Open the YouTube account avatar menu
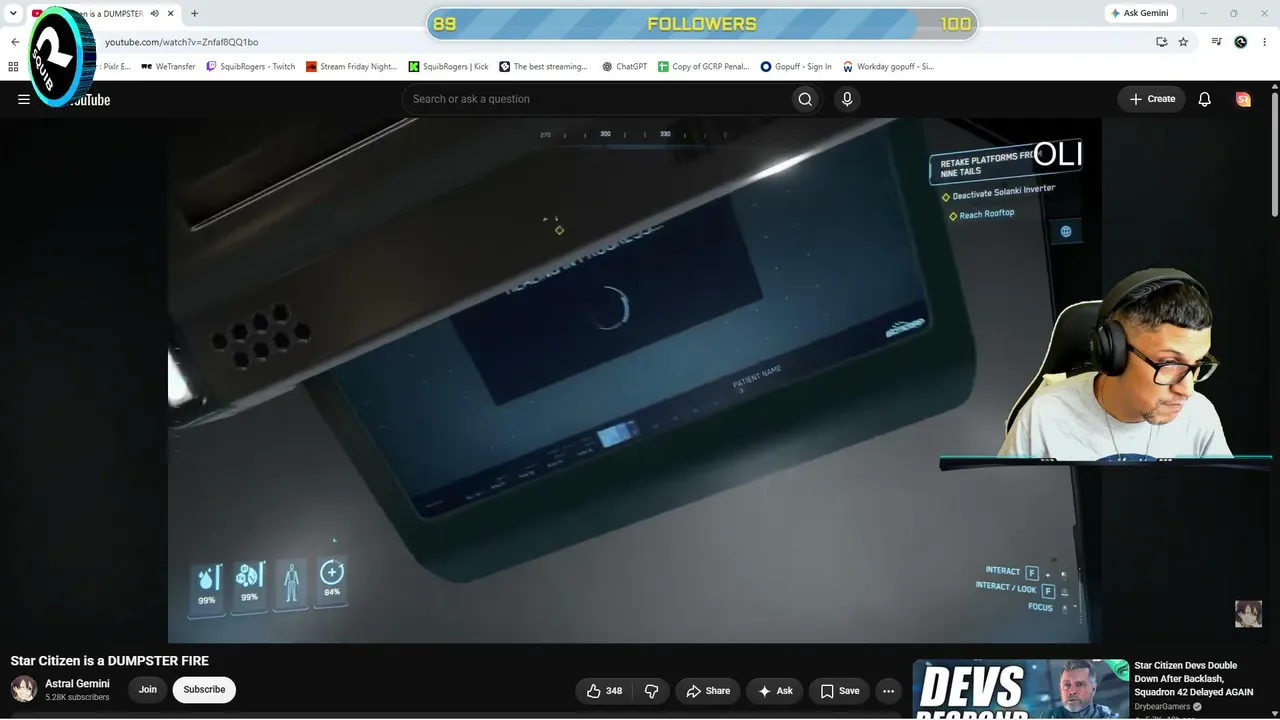The height and width of the screenshot is (720, 1280). [1243, 99]
